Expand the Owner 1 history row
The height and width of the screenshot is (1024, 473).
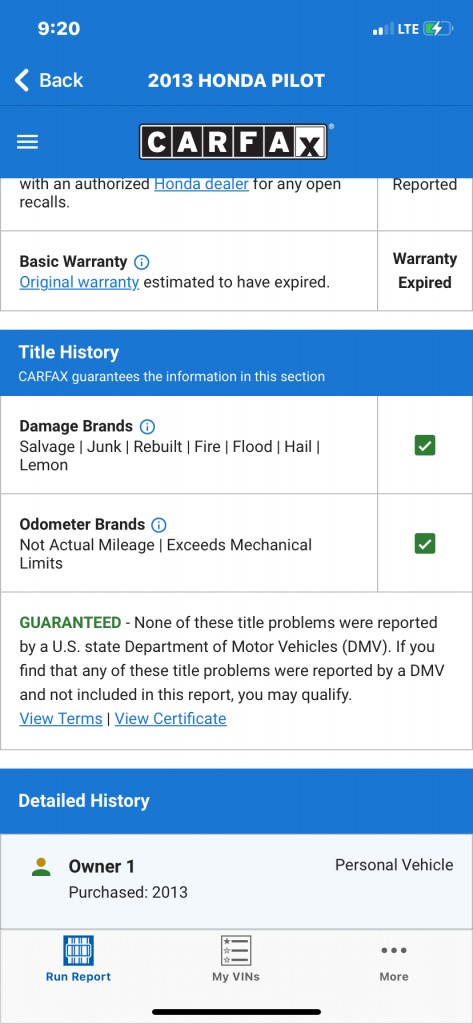click(x=236, y=881)
